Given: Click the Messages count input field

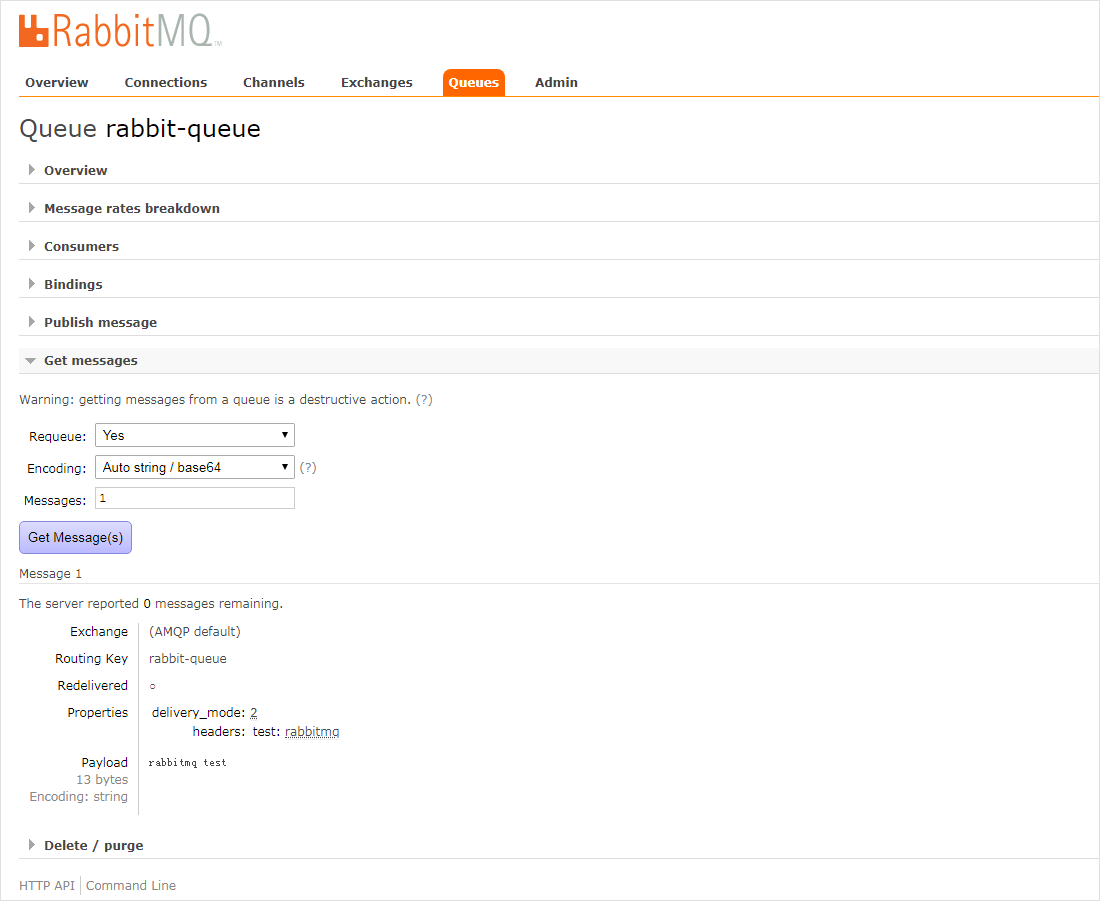Looking at the screenshot, I should pyautogui.click(x=195, y=498).
